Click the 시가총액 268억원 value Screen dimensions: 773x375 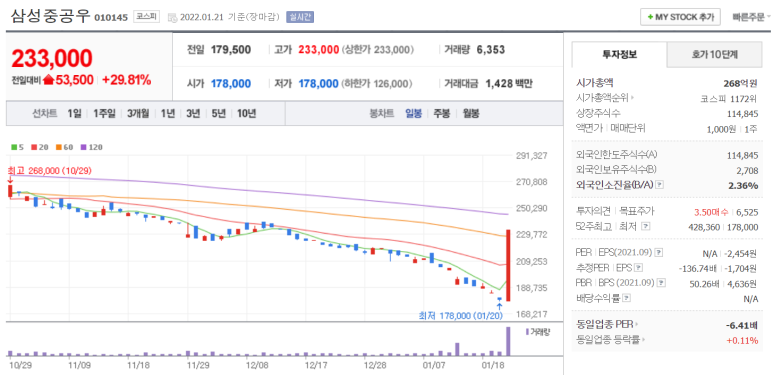[x=740, y=83]
